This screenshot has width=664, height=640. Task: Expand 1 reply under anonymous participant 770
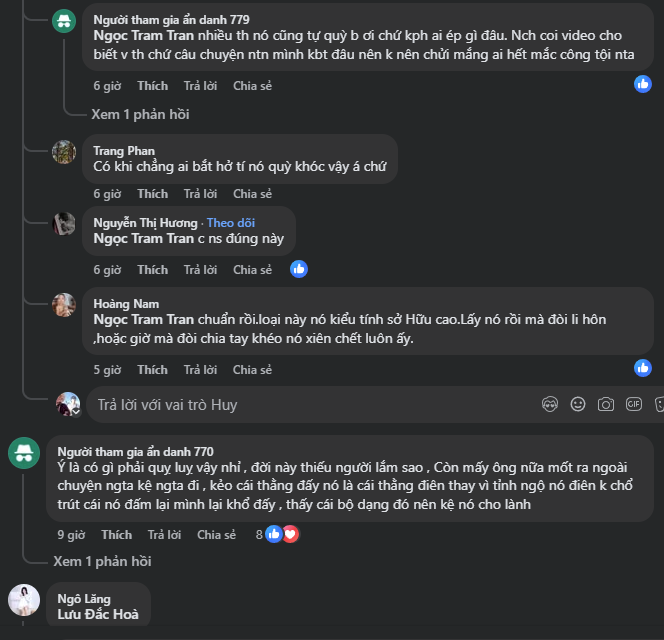102,561
